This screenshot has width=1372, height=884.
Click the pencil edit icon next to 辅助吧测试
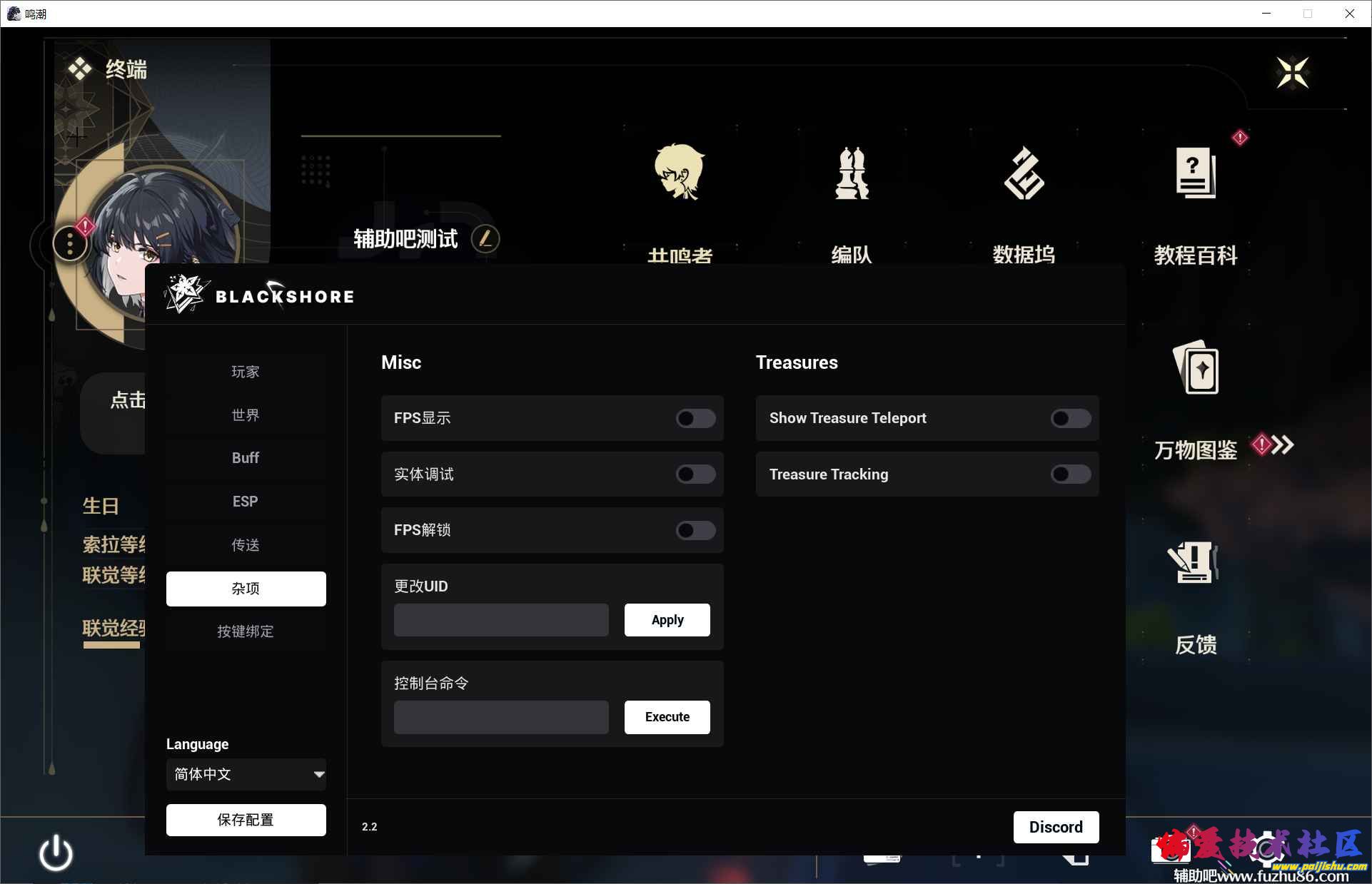485,240
